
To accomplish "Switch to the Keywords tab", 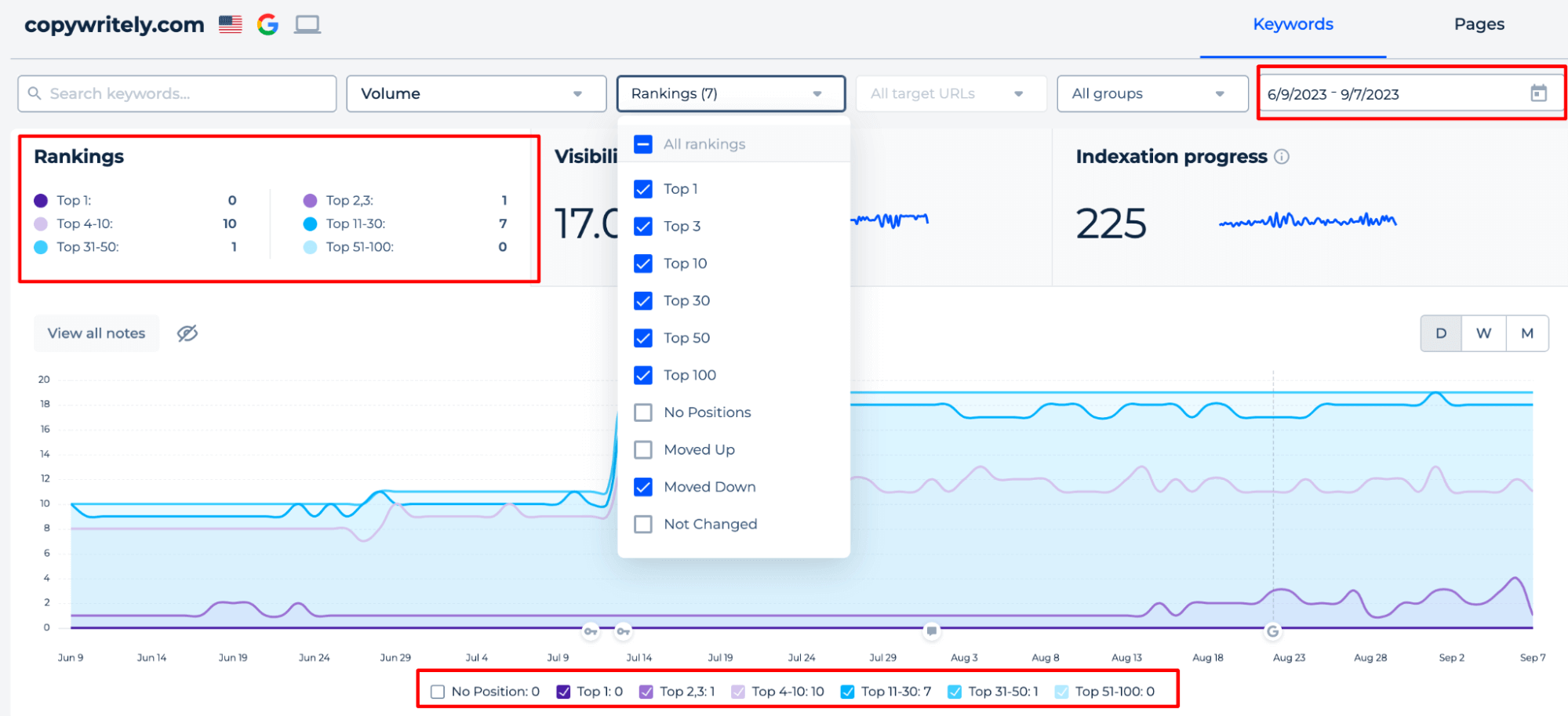I will pos(1293,24).
